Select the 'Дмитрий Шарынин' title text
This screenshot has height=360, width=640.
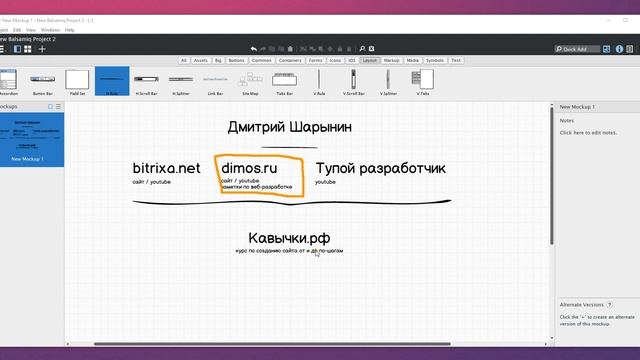point(290,127)
